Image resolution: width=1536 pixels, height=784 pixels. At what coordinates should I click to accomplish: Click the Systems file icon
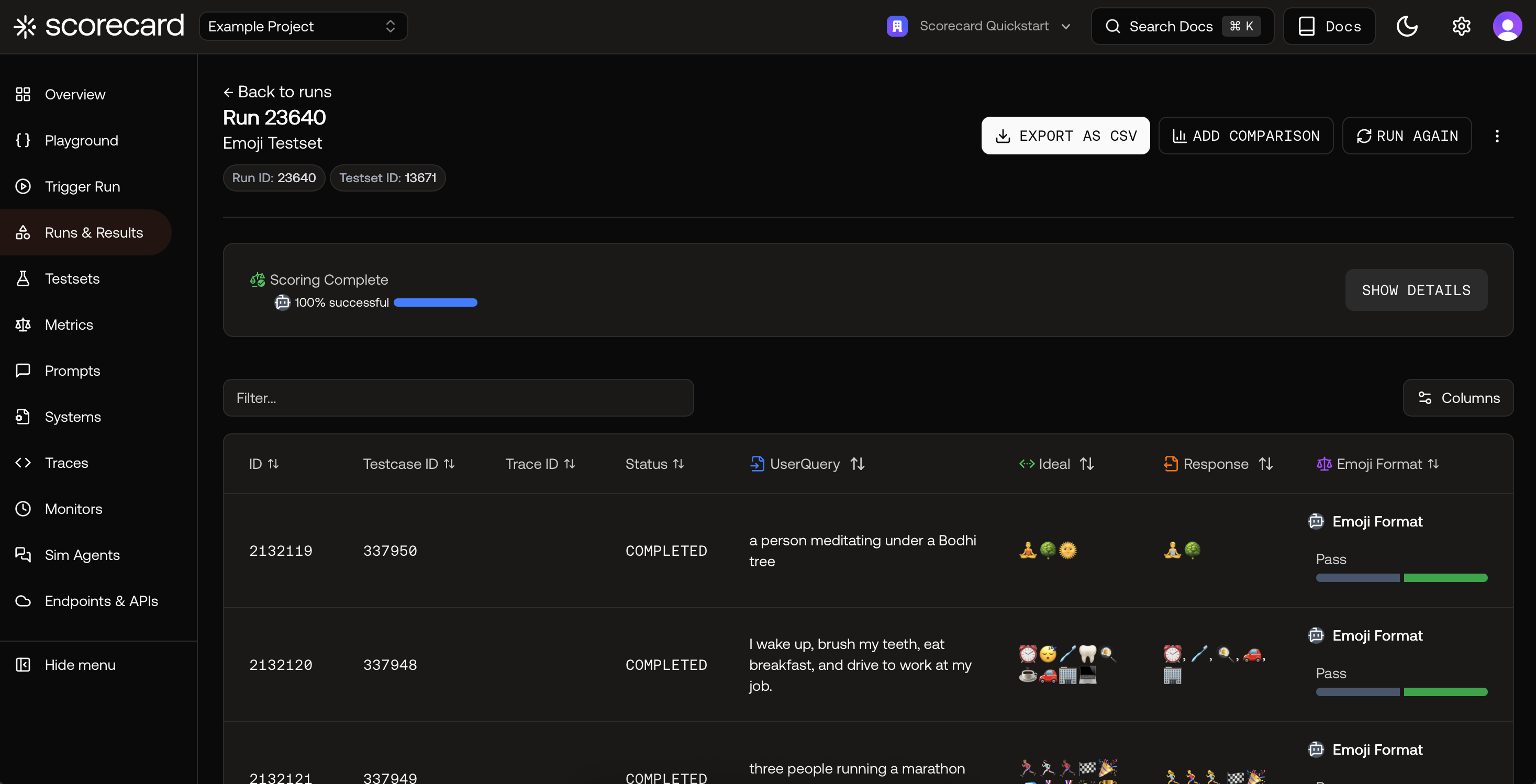tap(23, 417)
